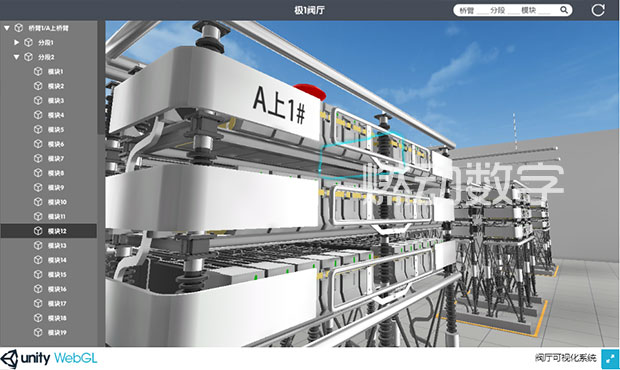Click the cube icon beside 模块1
620x370 pixels.
click(38, 72)
